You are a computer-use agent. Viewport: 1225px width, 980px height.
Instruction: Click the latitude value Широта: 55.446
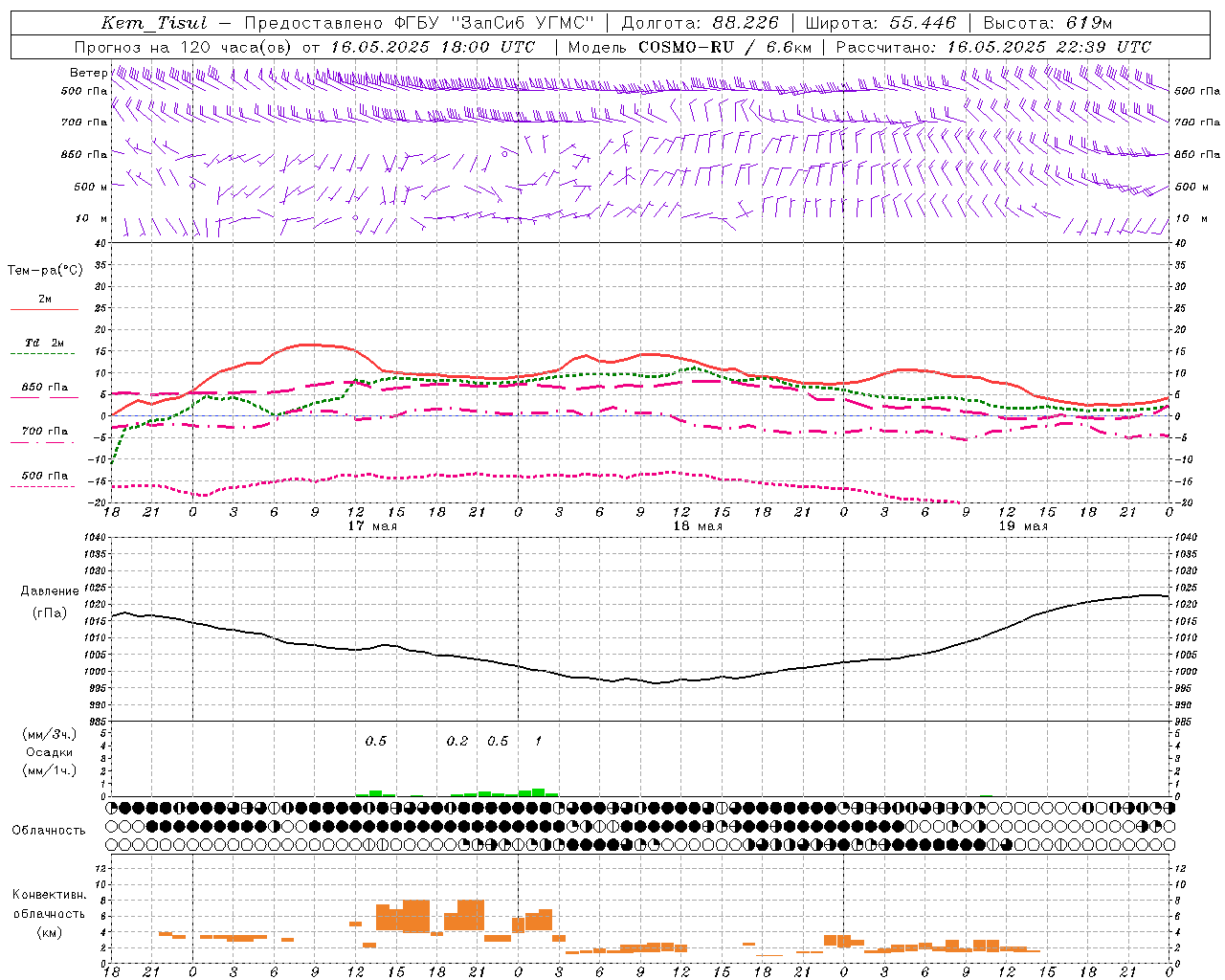pyautogui.click(x=880, y=23)
